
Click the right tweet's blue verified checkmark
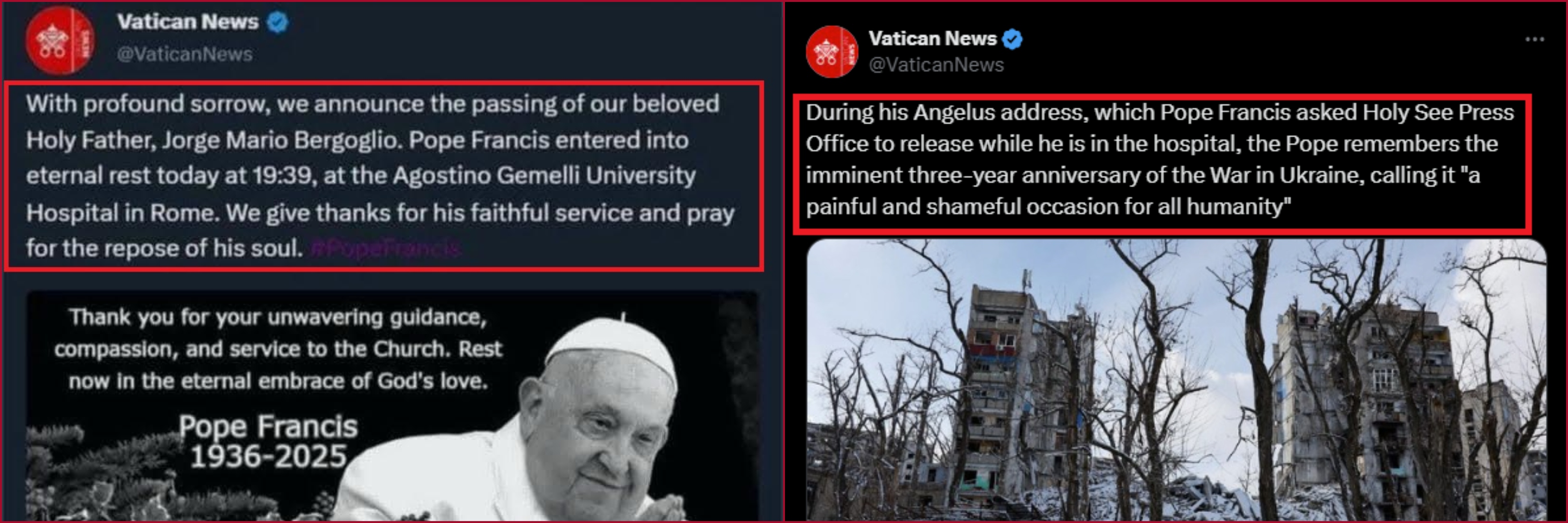click(x=1012, y=39)
